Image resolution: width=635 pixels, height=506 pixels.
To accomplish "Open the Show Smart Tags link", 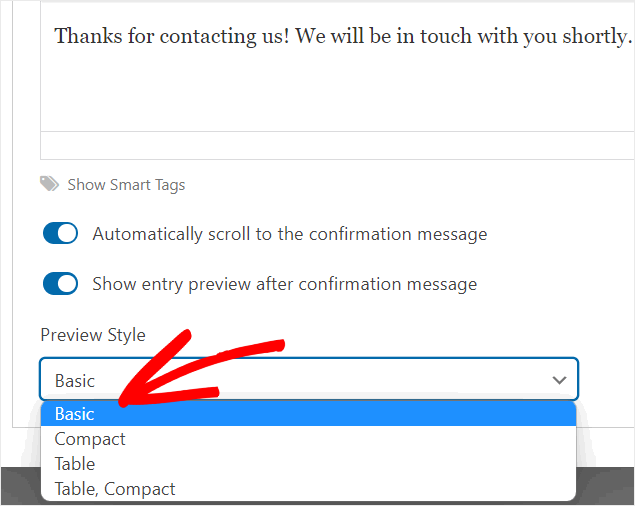I will [x=126, y=185].
